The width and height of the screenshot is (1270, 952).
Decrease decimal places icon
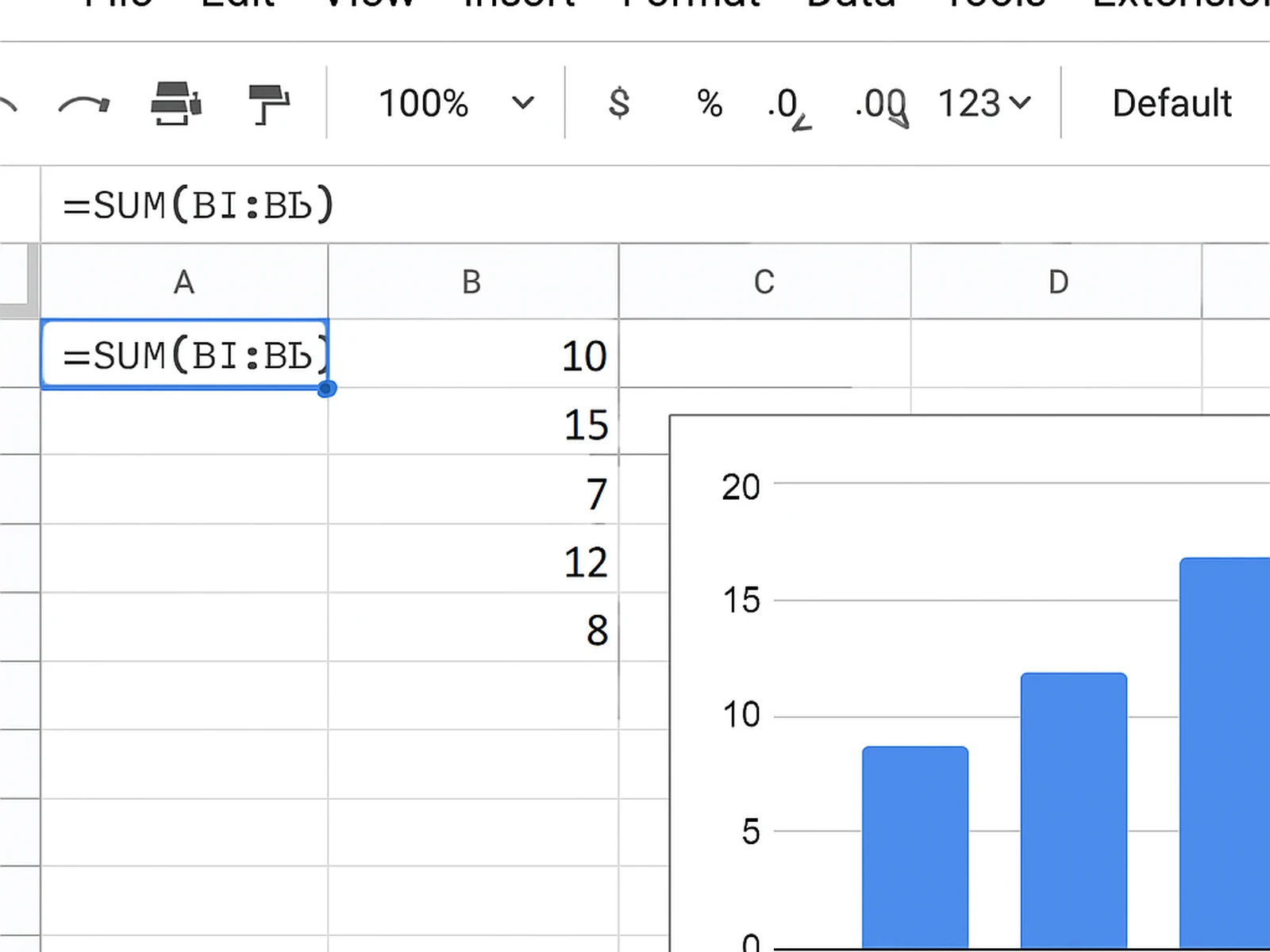(x=788, y=106)
